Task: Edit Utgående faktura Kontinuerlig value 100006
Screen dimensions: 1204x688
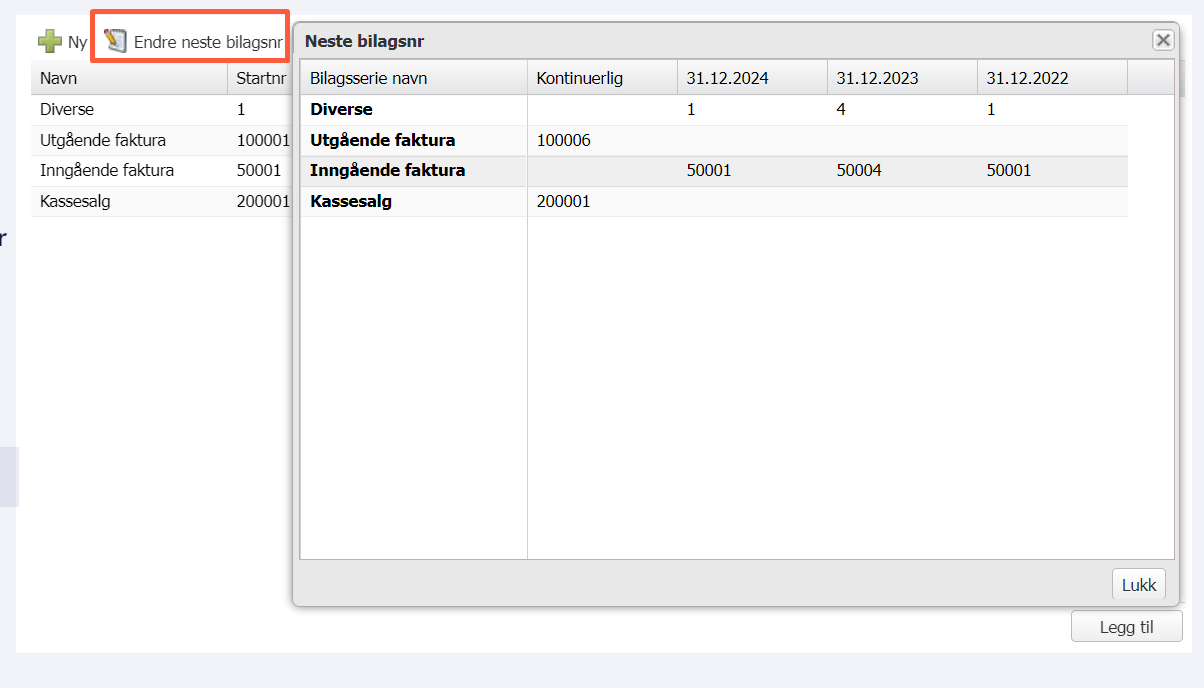Action: coord(564,140)
